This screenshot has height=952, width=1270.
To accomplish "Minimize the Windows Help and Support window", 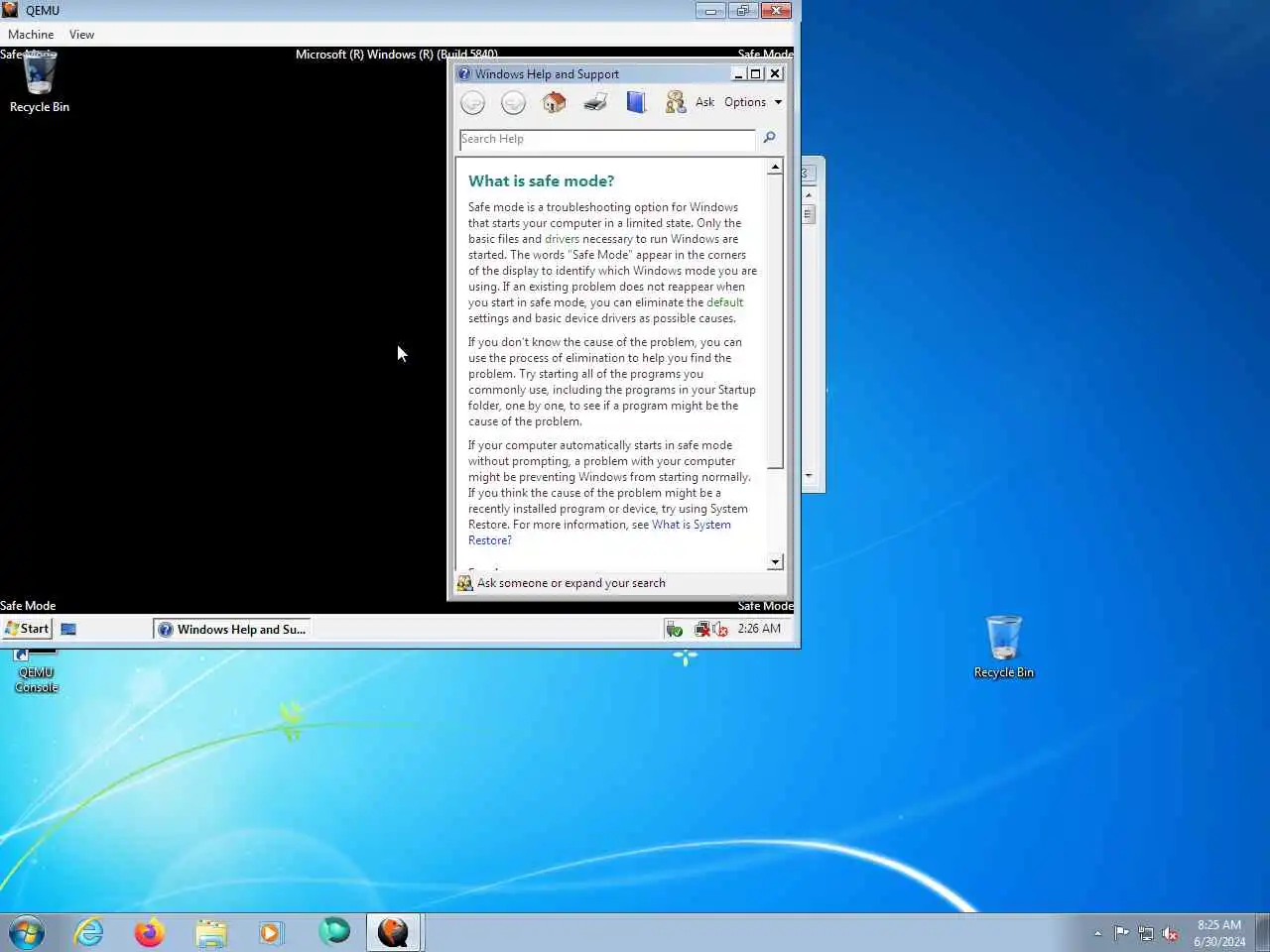I will pos(738,73).
